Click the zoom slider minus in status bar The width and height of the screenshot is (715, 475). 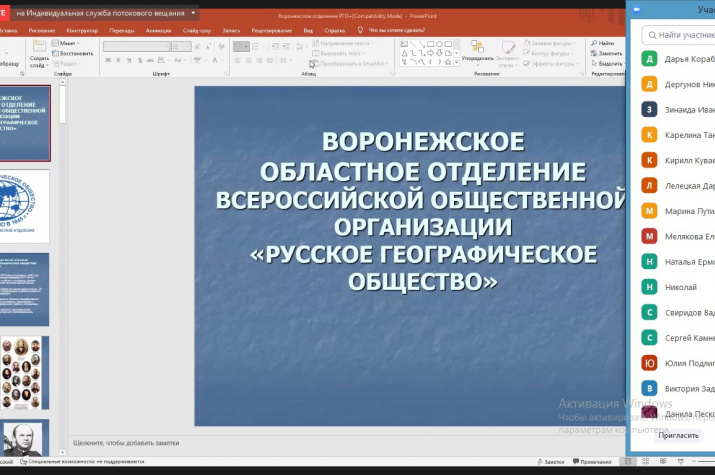click(x=695, y=462)
